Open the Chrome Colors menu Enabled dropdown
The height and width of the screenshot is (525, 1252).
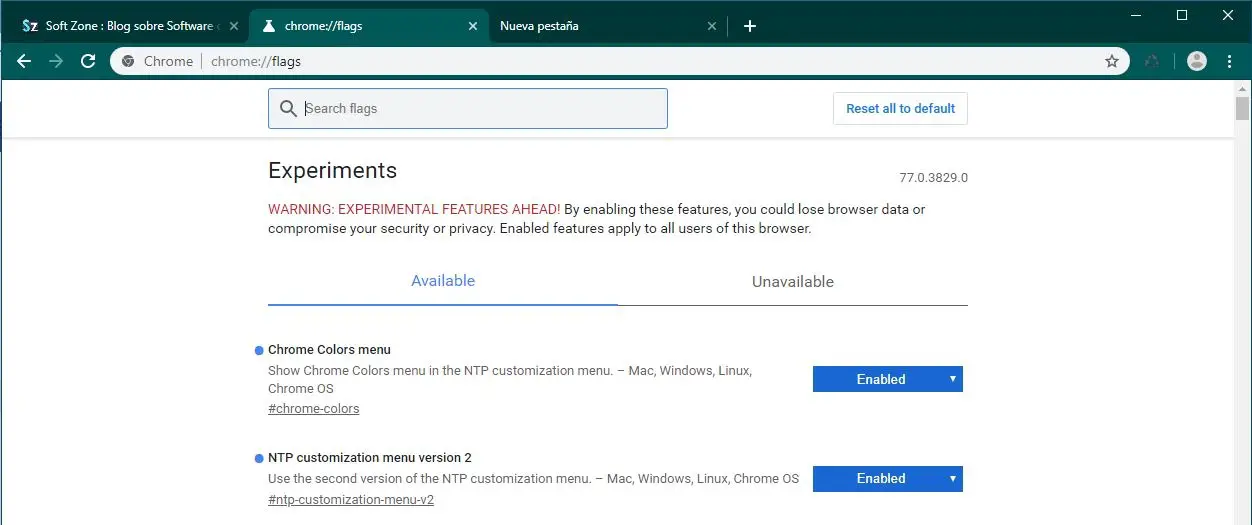pyautogui.click(x=887, y=379)
